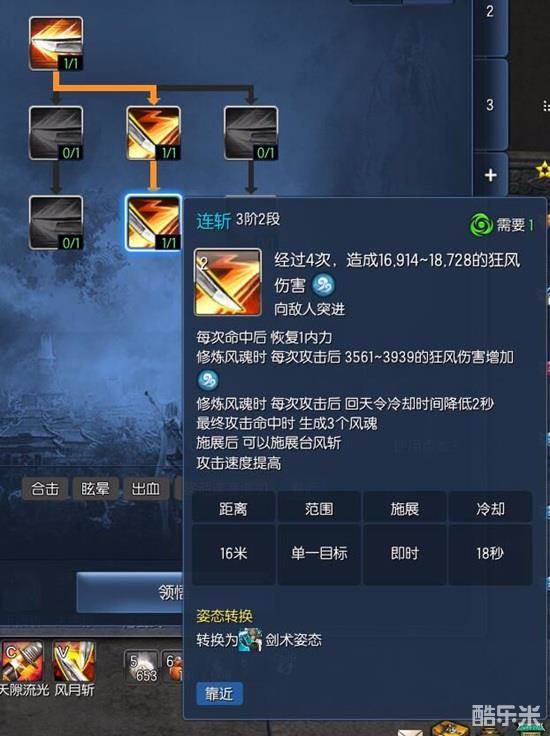Click the 风月斩 skill icon on hotbar
This screenshot has width=550, height=736.
coord(74,662)
